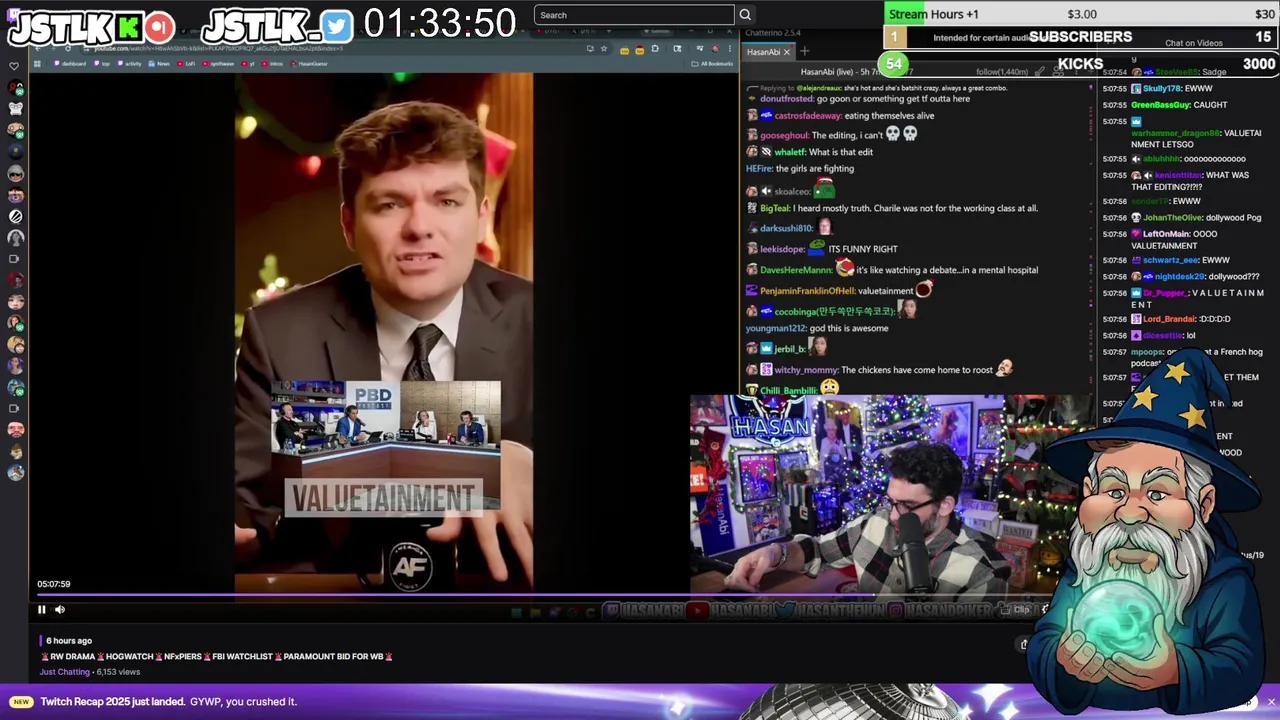Click the Following heart icon in sidebar
The height and width of the screenshot is (720, 1280).
tap(14, 67)
